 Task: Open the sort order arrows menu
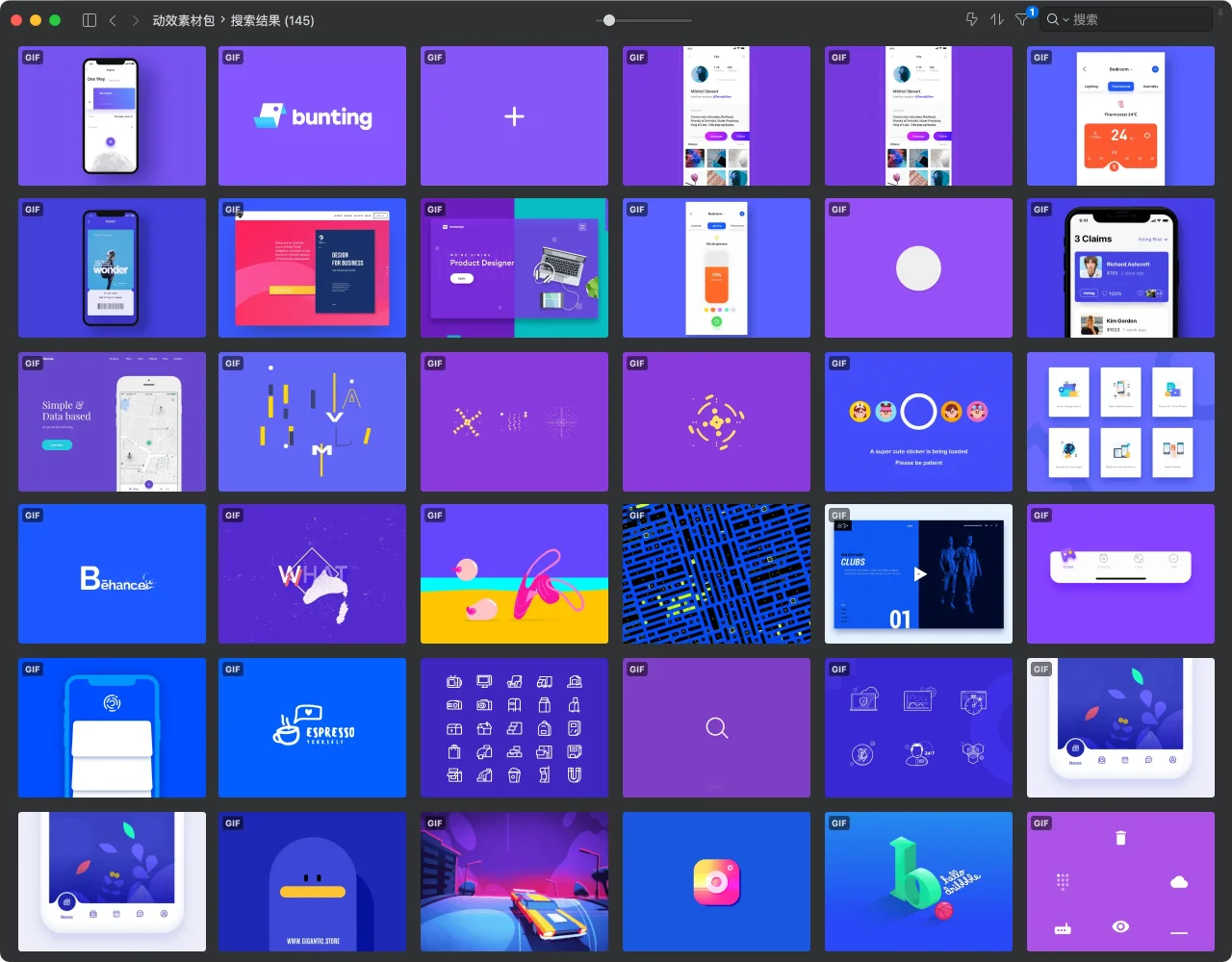[997, 20]
